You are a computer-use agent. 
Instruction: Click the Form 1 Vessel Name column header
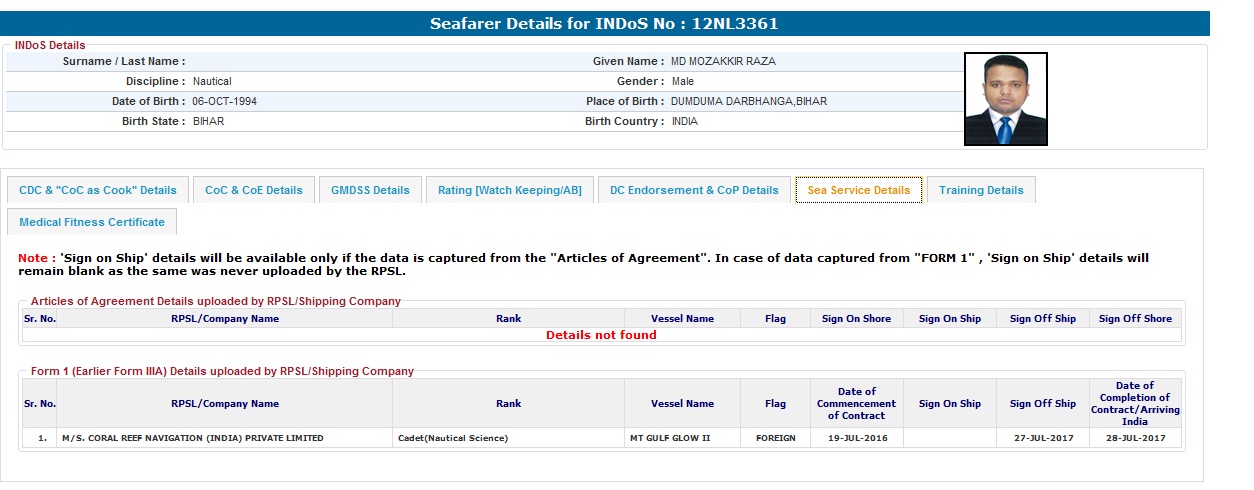tap(682, 404)
